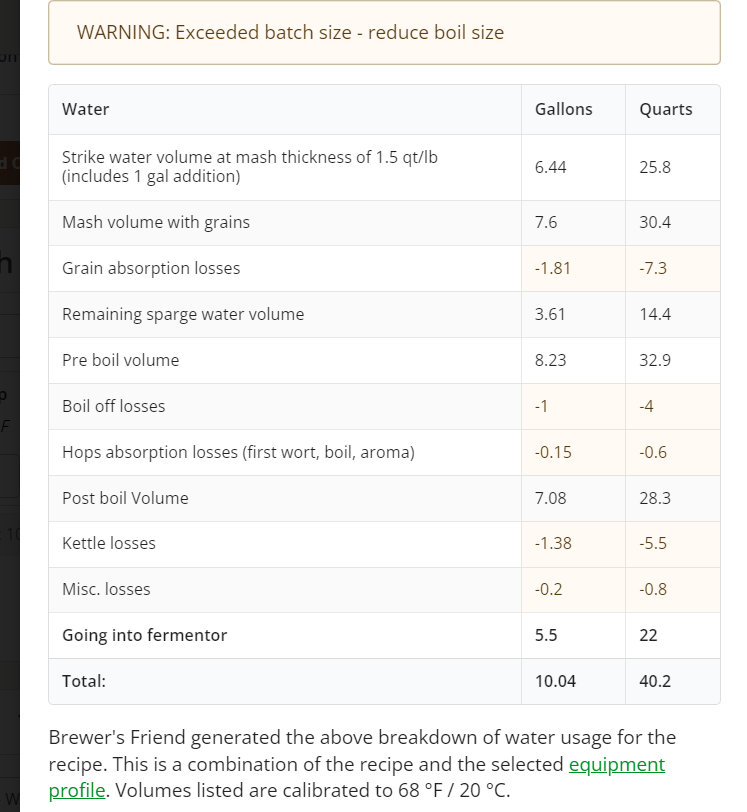
Task: Click the batch size warning banner
Action: coord(384,32)
